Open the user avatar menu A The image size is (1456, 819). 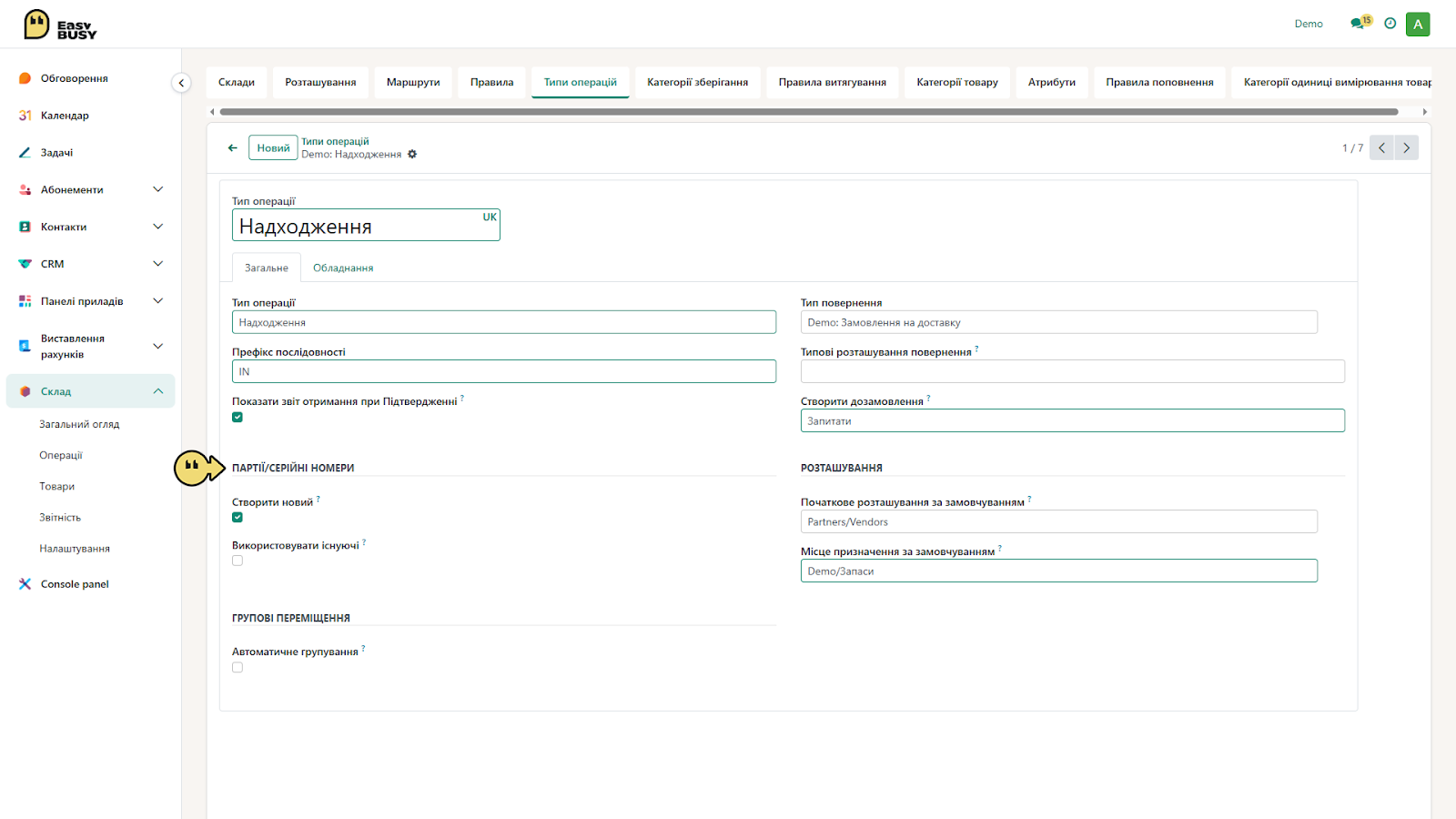[1418, 25]
